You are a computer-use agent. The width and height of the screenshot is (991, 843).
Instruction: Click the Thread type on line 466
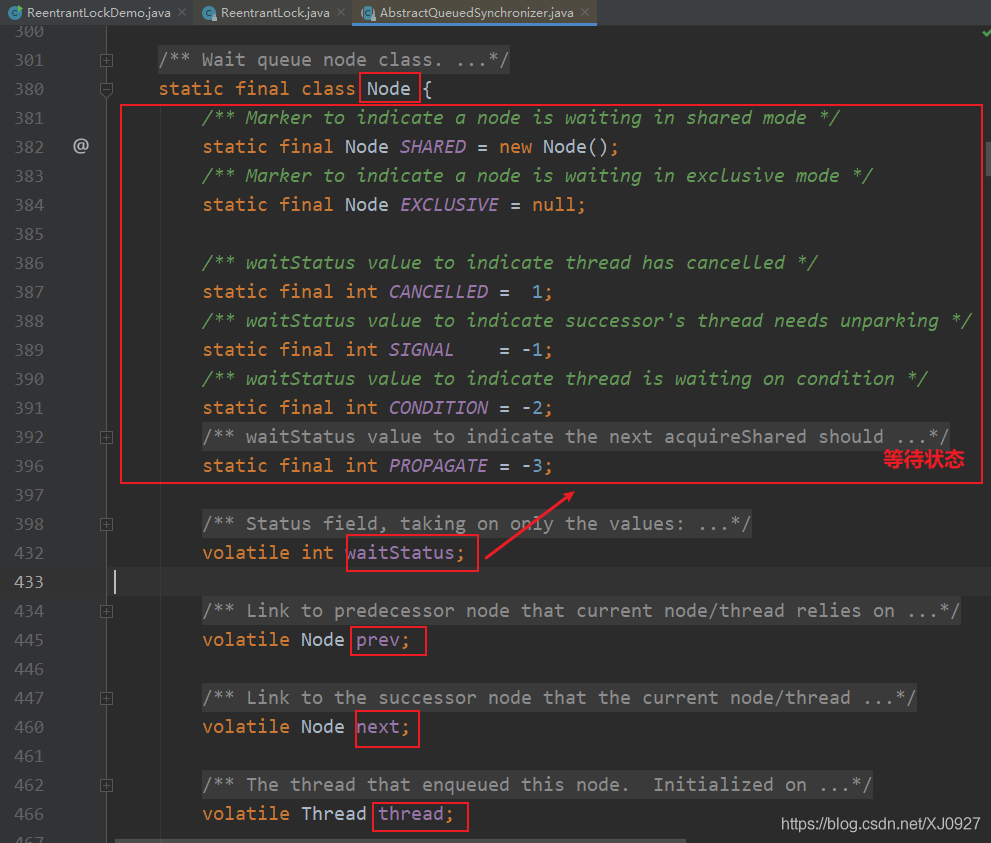point(333,813)
